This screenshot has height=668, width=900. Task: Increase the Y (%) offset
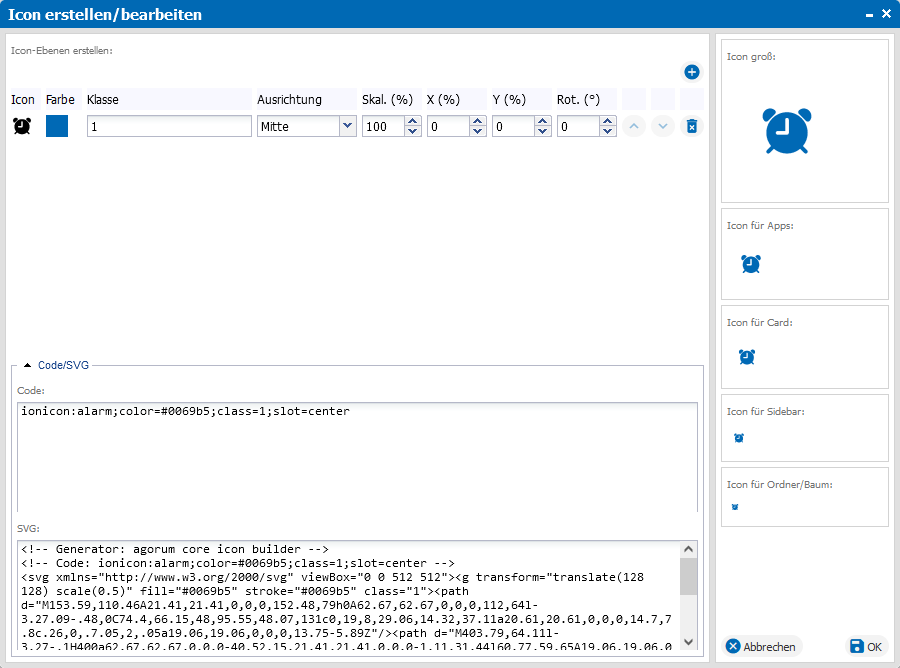pos(542,121)
